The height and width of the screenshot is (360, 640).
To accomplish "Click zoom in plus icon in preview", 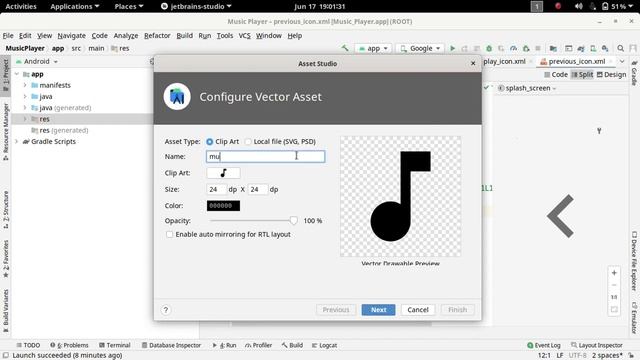I will coord(614,273).
